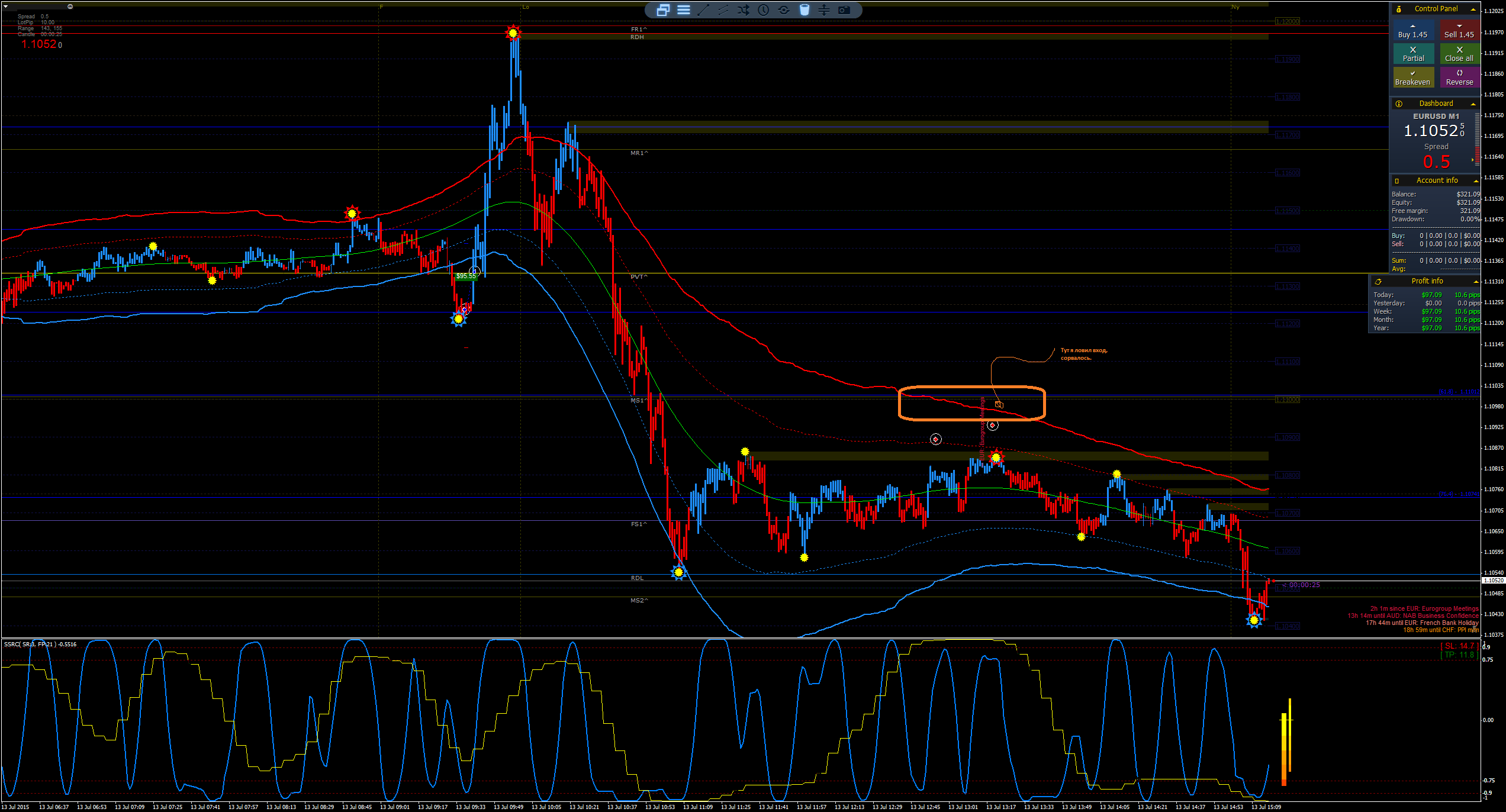Click the 13 Jul 09:49 time axis label
Screen dimensions: 1506x812
(x=509, y=807)
